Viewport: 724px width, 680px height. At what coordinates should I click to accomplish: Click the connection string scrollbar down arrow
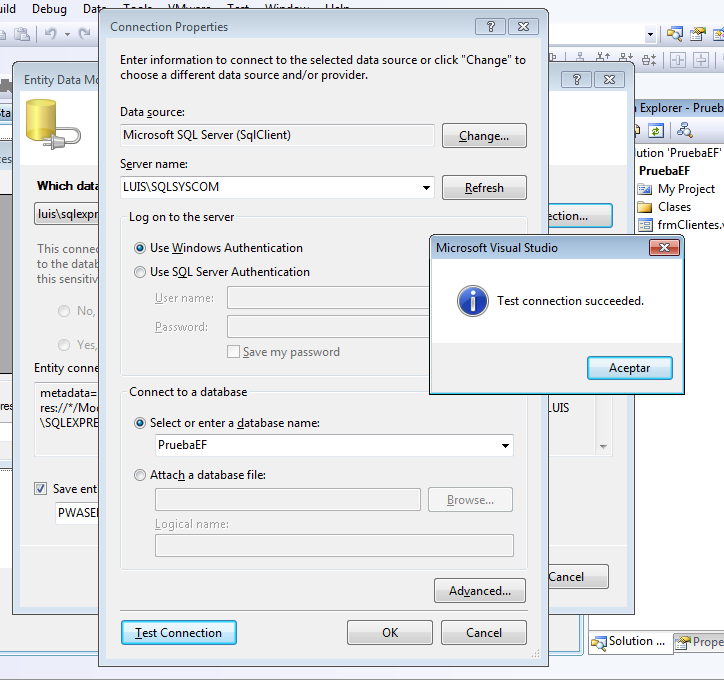point(603,446)
